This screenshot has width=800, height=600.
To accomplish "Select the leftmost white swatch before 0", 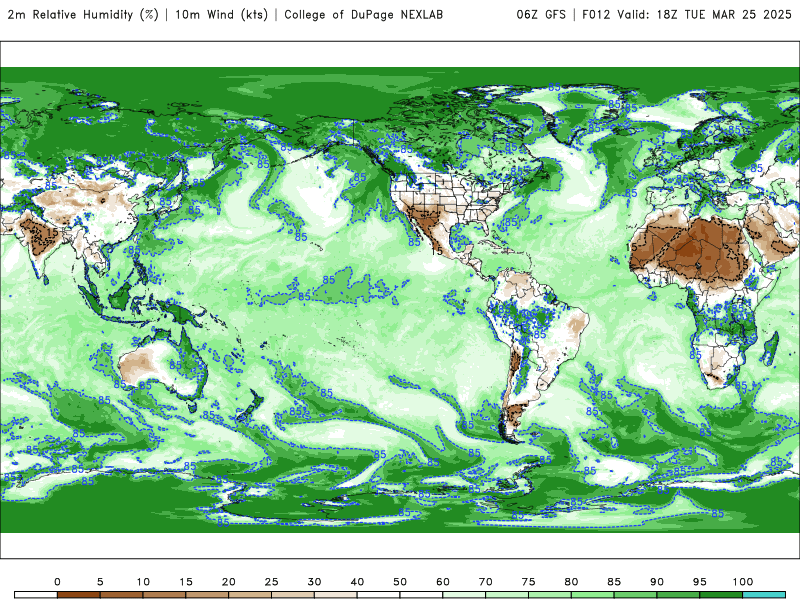I will (36, 595).
